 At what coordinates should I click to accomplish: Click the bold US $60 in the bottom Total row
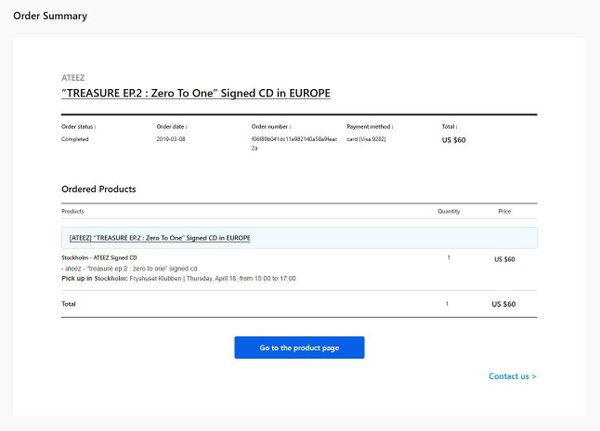pos(504,304)
